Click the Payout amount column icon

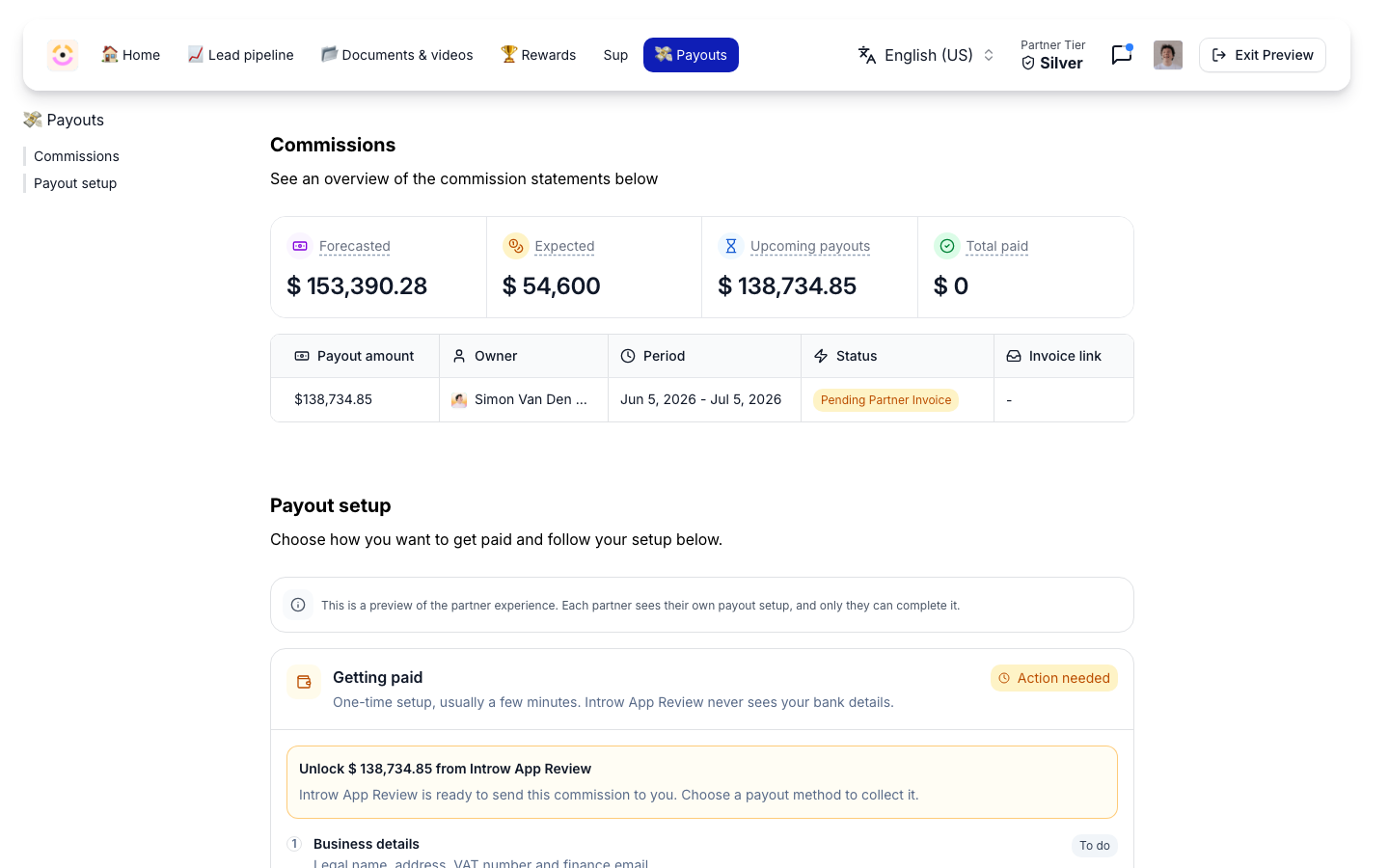302,356
